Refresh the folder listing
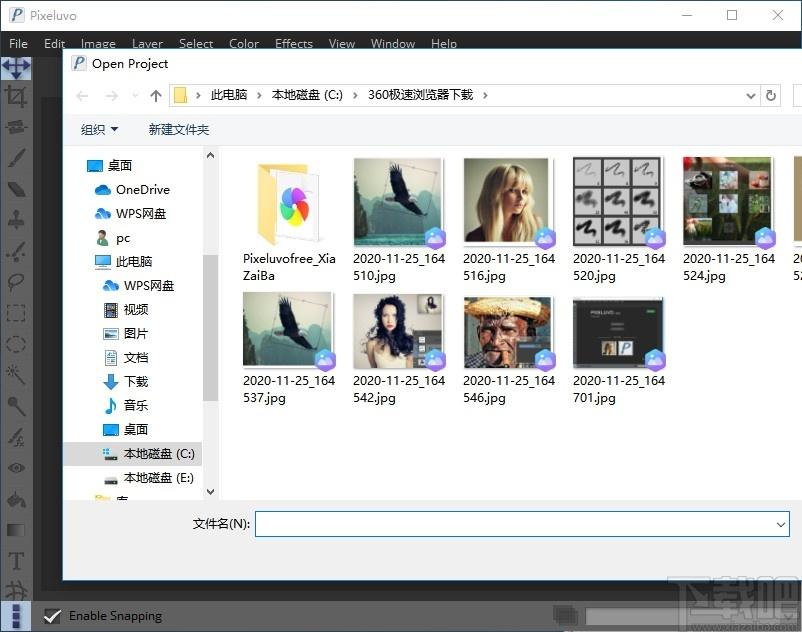 point(770,96)
